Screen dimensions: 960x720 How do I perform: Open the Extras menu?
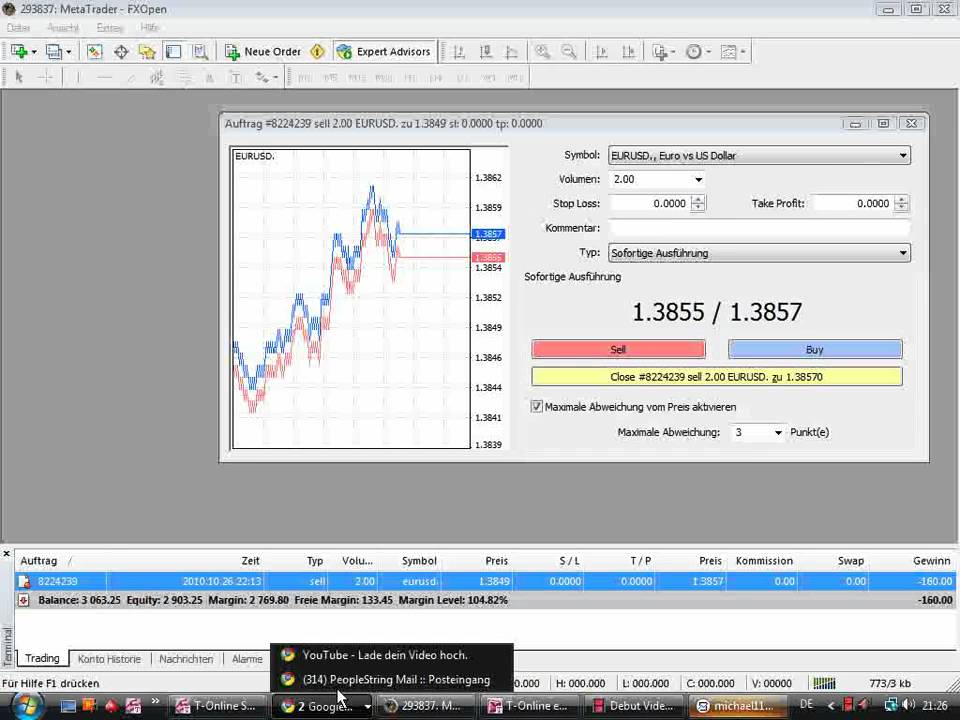click(110, 28)
